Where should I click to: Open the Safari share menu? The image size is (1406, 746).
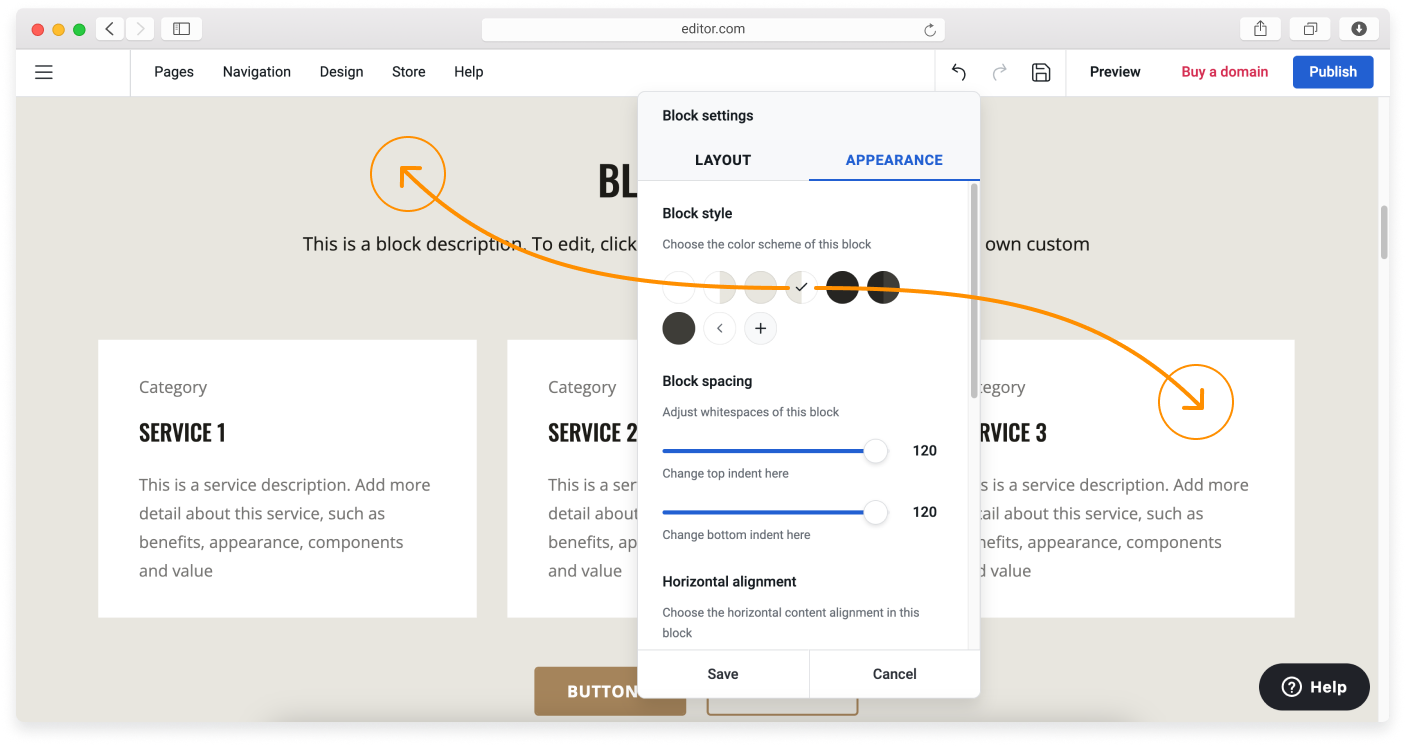pyautogui.click(x=1260, y=29)
